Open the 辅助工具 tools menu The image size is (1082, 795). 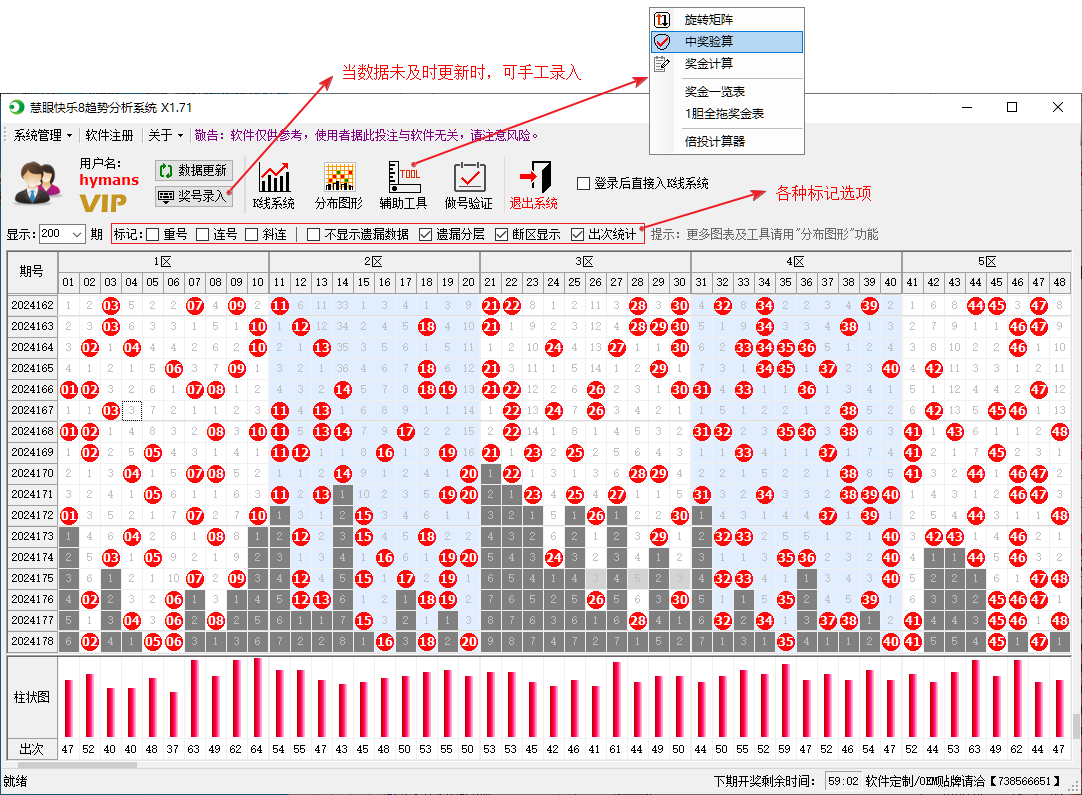(403, 184)
